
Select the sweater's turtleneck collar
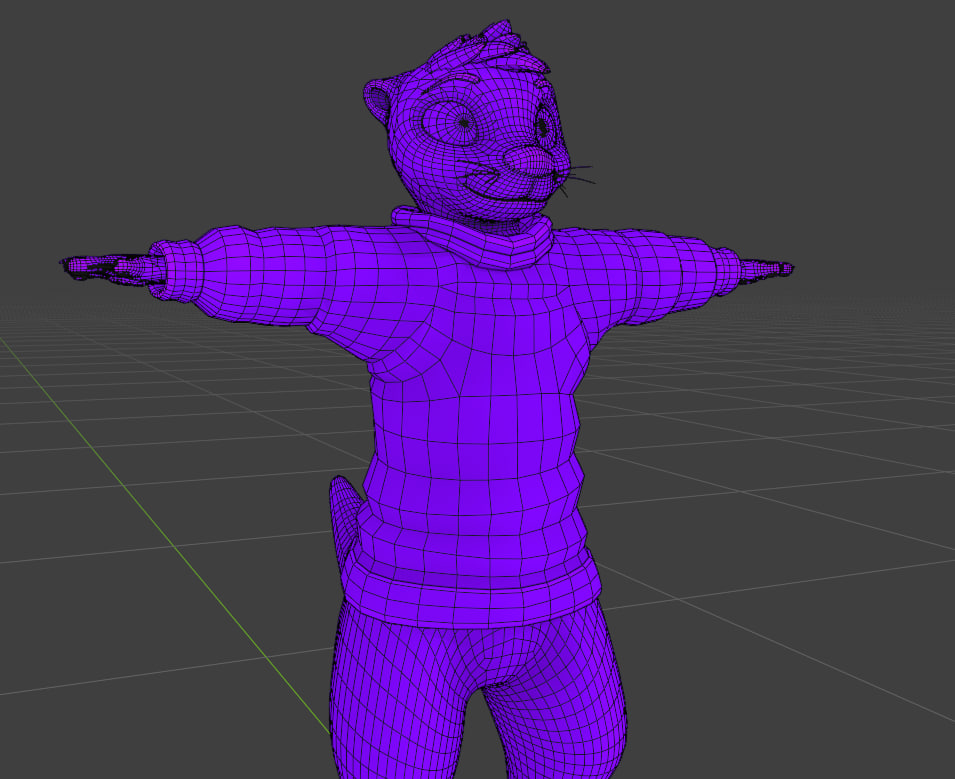[472, 238]
